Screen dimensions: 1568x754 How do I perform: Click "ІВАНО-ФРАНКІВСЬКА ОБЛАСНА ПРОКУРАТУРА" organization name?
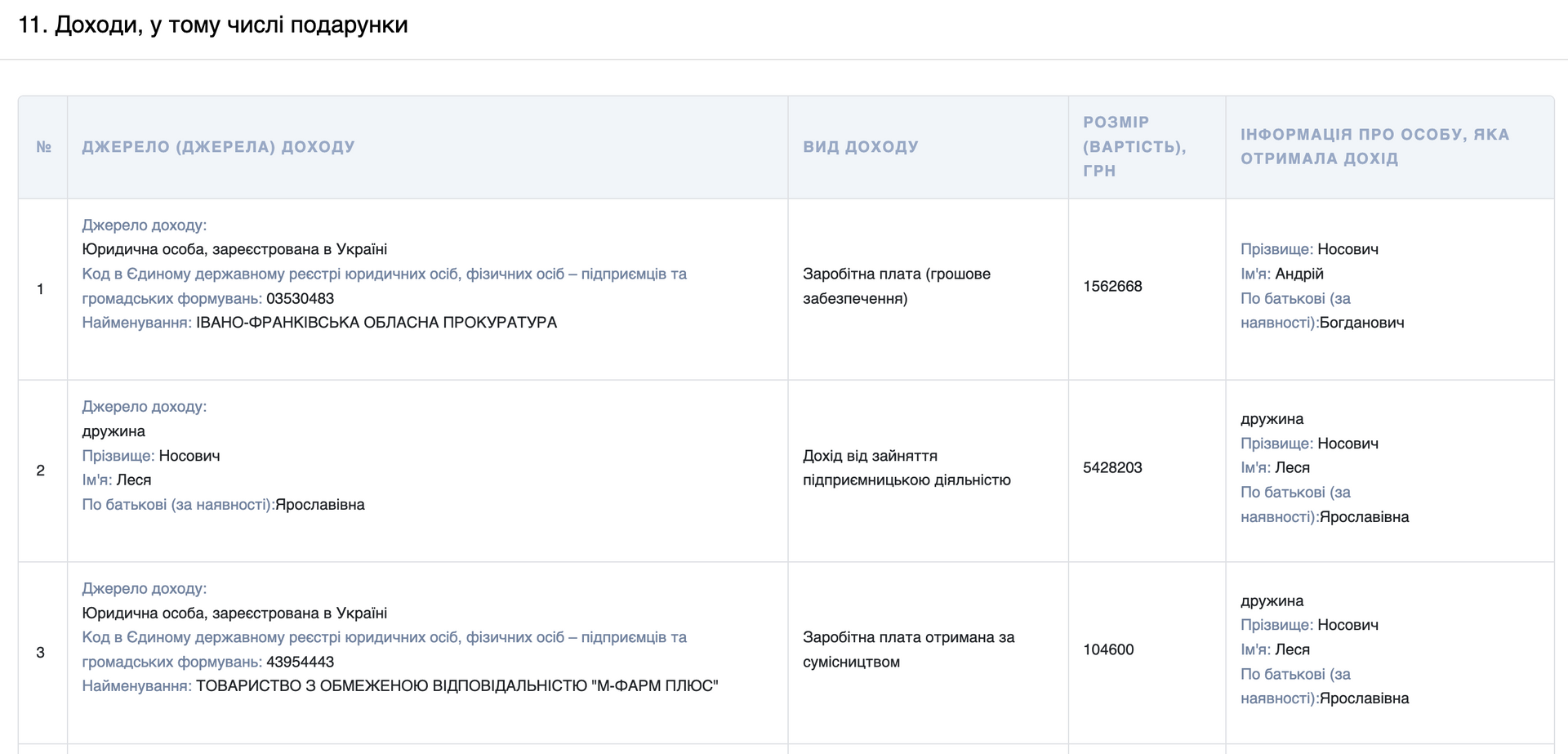click(x=376, y=323)
